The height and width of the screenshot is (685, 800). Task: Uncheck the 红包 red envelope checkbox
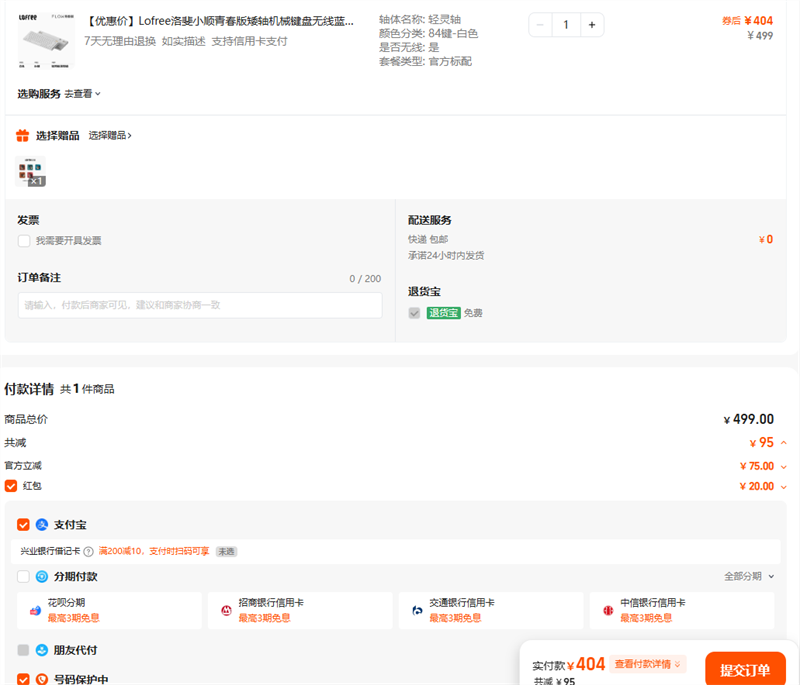[11, 486]
